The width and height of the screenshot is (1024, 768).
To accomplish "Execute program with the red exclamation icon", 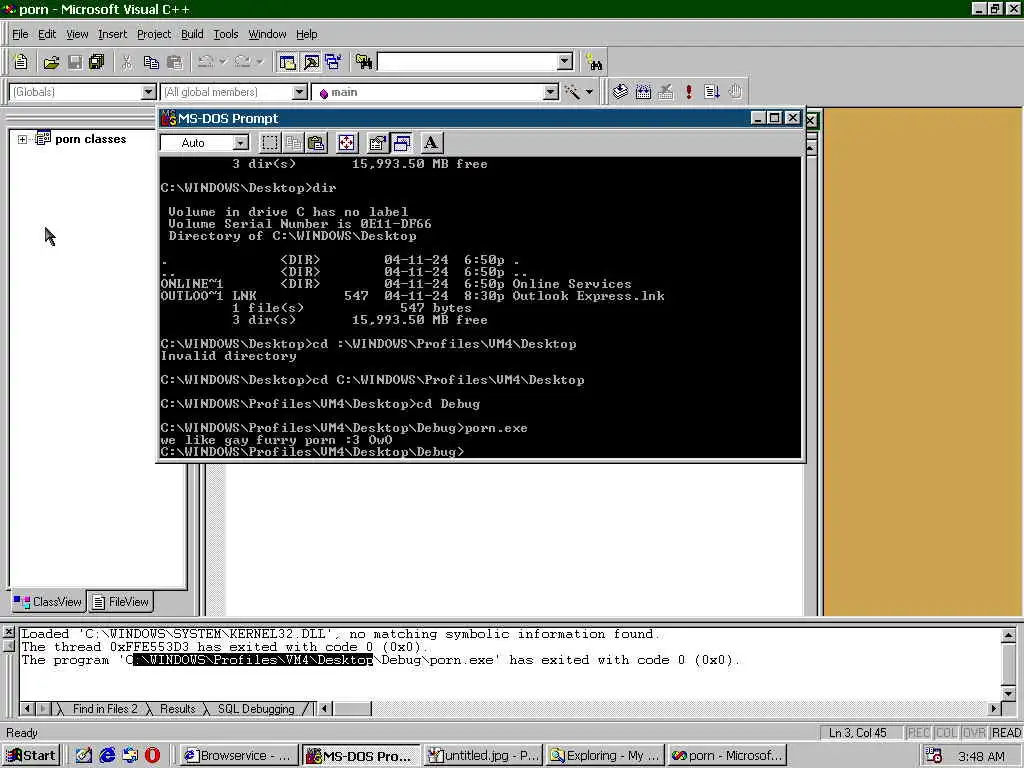I will (689, 92).
